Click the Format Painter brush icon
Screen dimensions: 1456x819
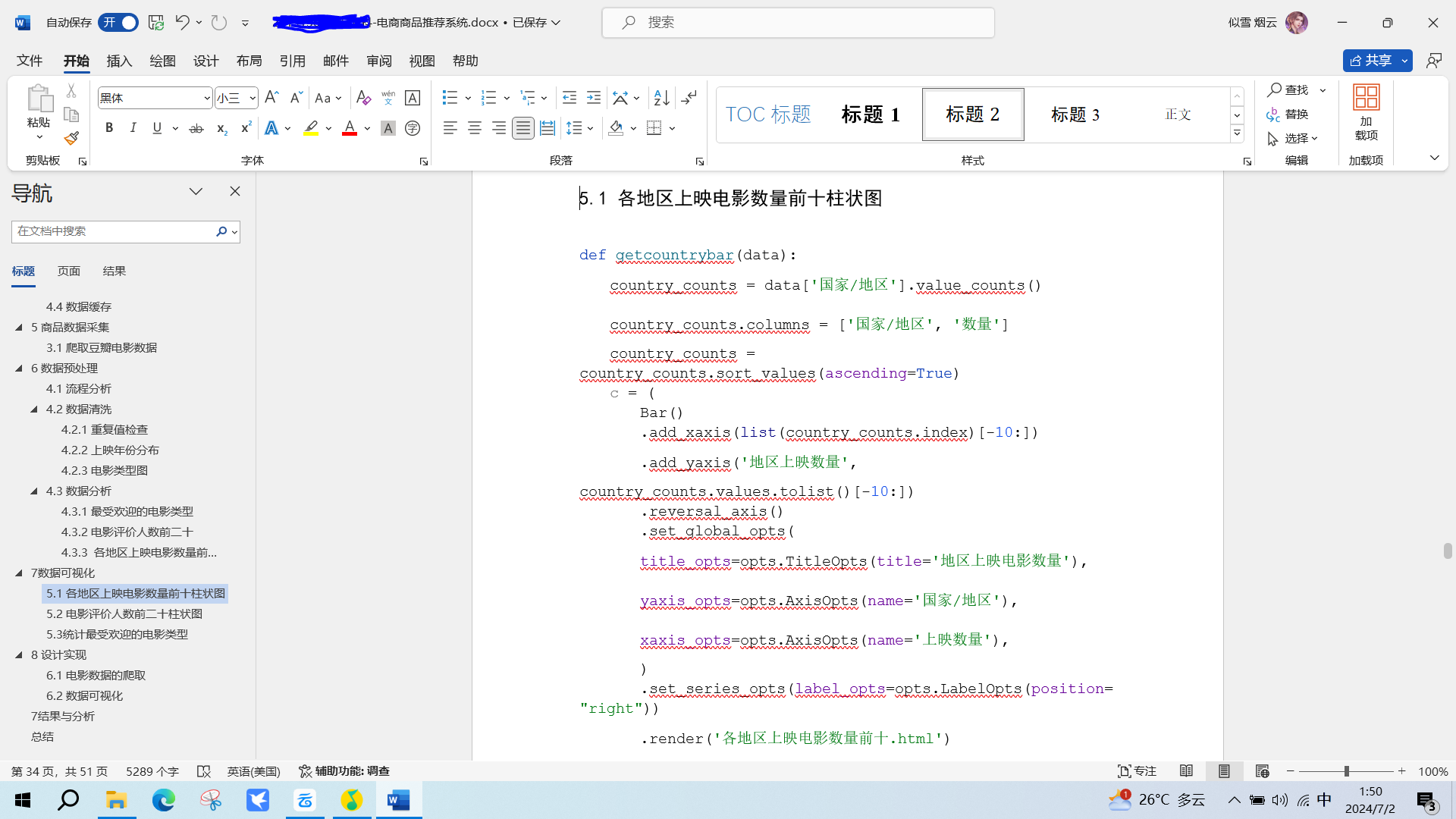(71, 138)
